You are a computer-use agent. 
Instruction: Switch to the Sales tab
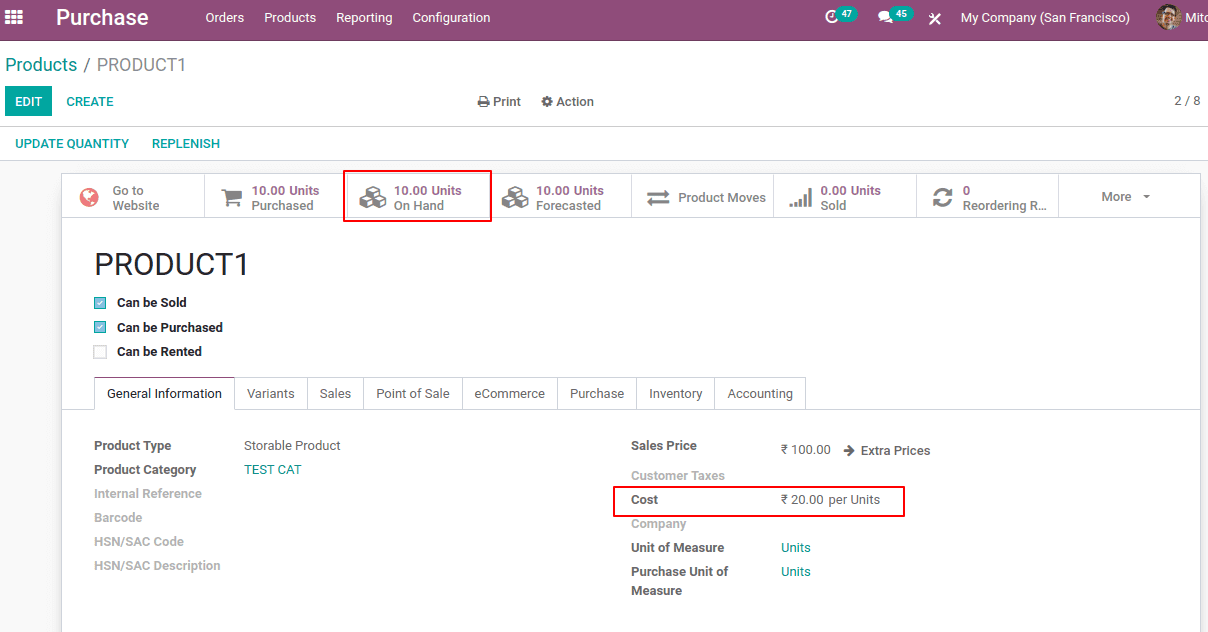coord(335,394)
